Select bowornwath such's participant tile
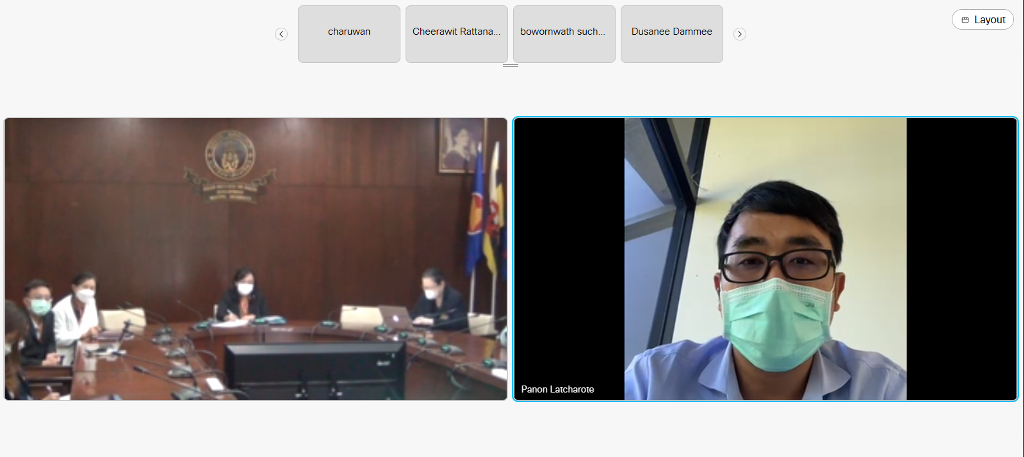Viewport: 1024px width, 457px height. click(x=564, y=33)
